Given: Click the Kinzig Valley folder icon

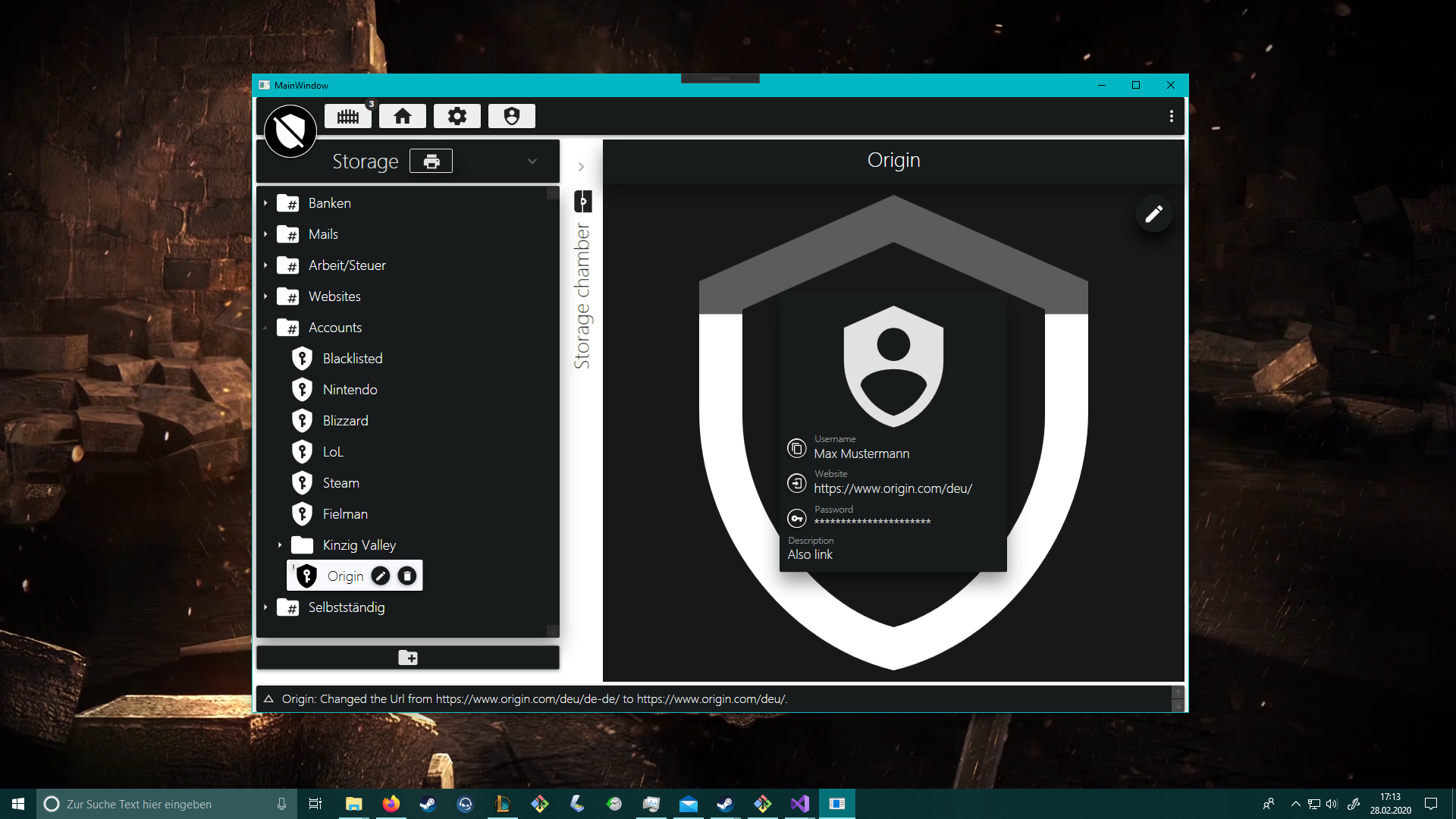Looking at the screenshot, I should coord(302,544).
